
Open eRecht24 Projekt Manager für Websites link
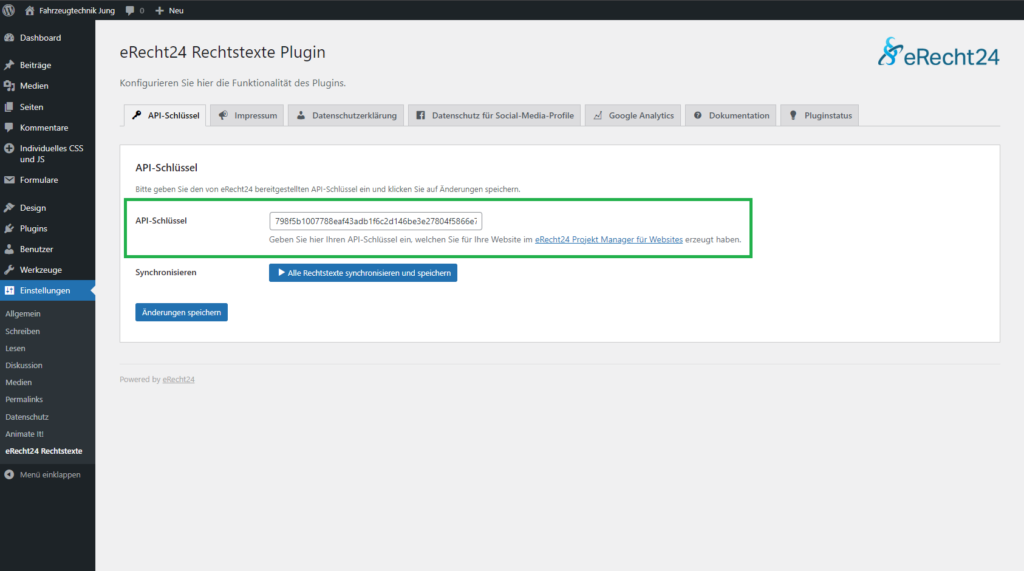click(609, 240)
